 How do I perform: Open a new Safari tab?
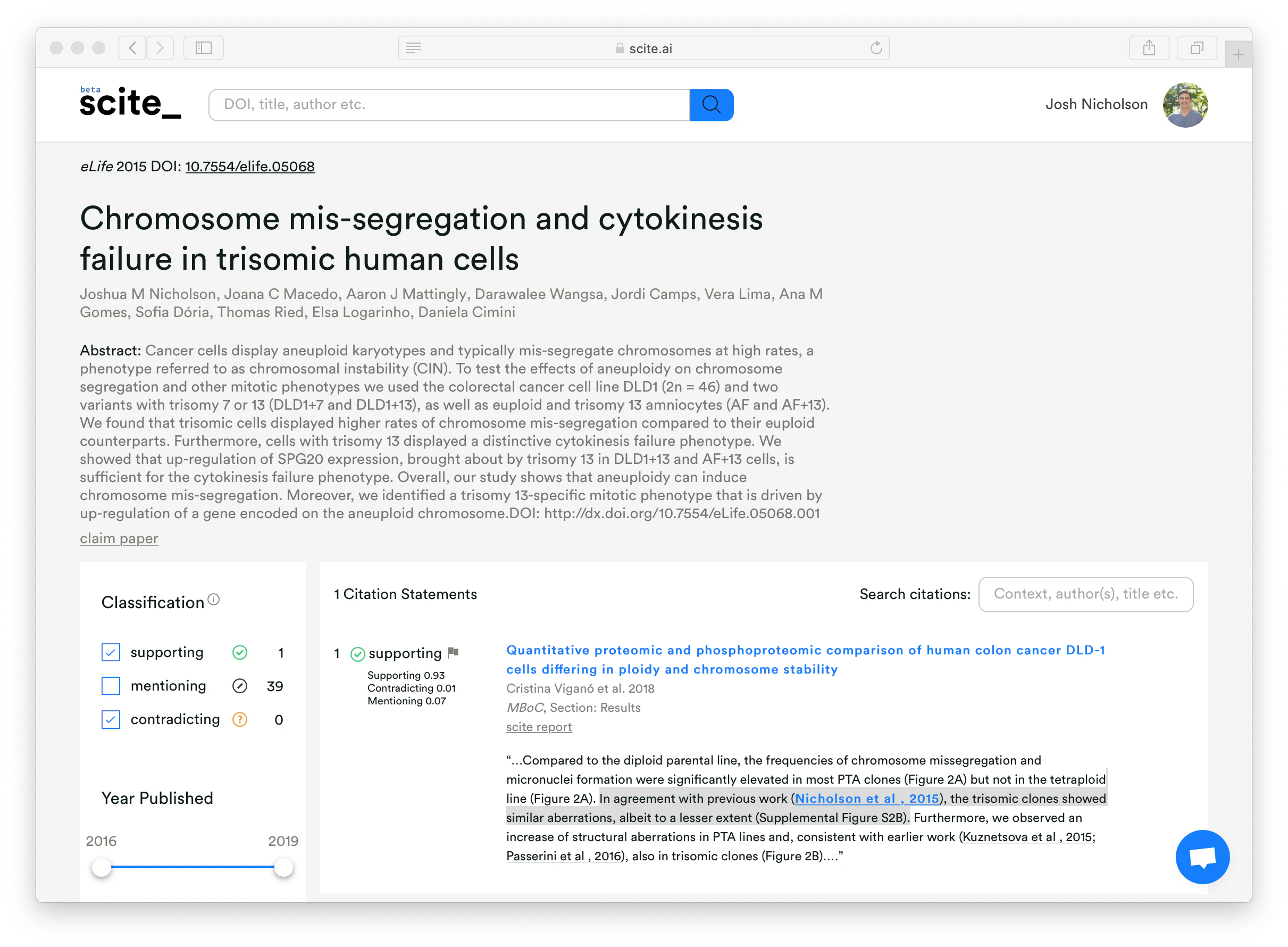[1237, 55]
